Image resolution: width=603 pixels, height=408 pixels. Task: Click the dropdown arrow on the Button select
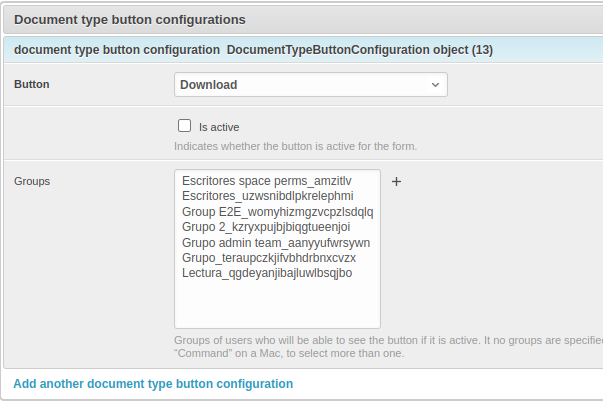(x=435, y=85)
